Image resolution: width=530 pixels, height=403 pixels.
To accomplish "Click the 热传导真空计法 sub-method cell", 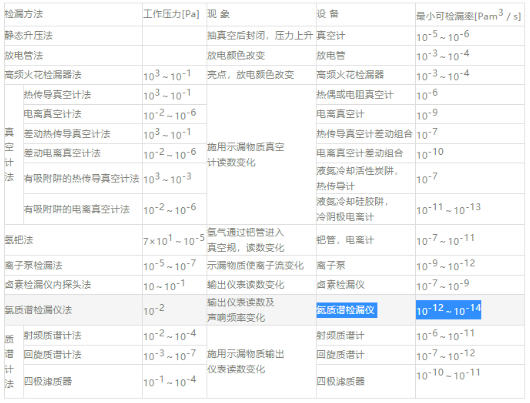I will 57,95.
